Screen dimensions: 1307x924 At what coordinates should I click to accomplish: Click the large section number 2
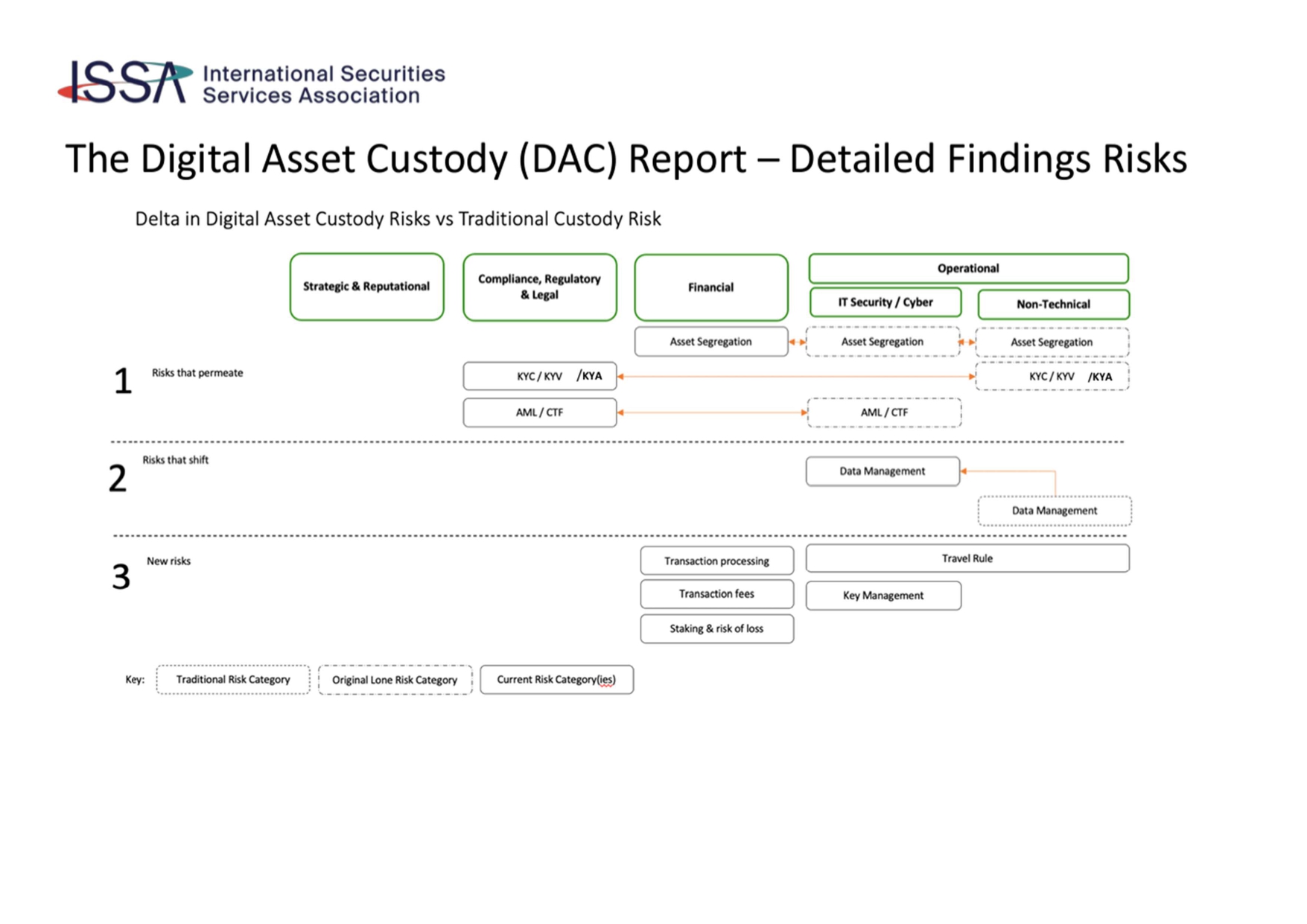(x=118, y=478)
